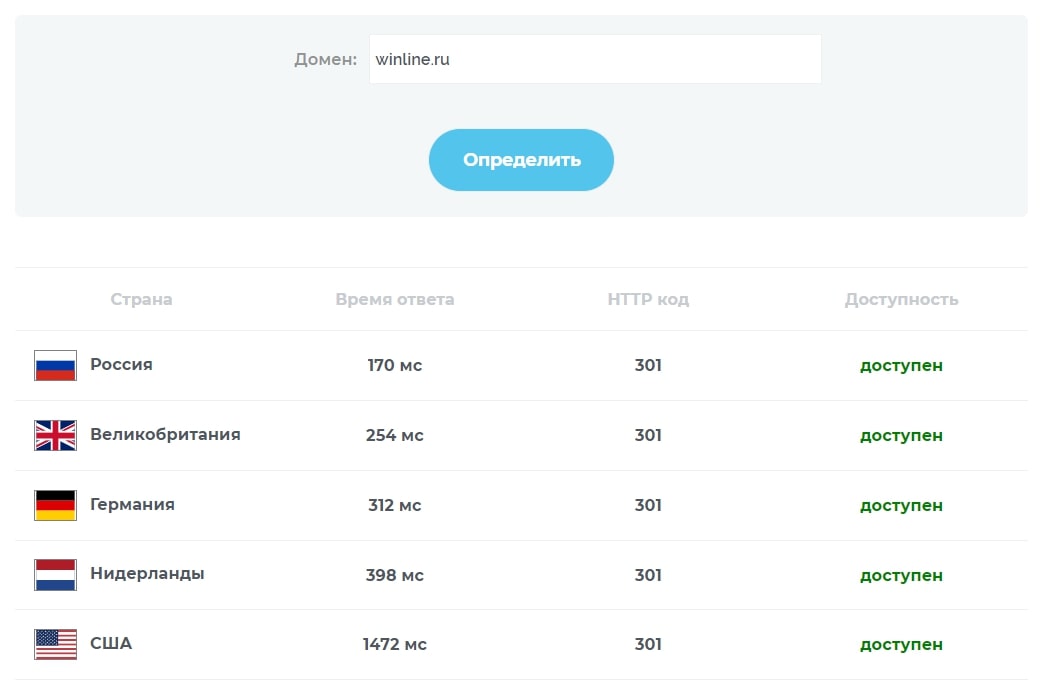Click the 301 code in Нидерланды row
1058x685 pixels.
coord(648,575)
